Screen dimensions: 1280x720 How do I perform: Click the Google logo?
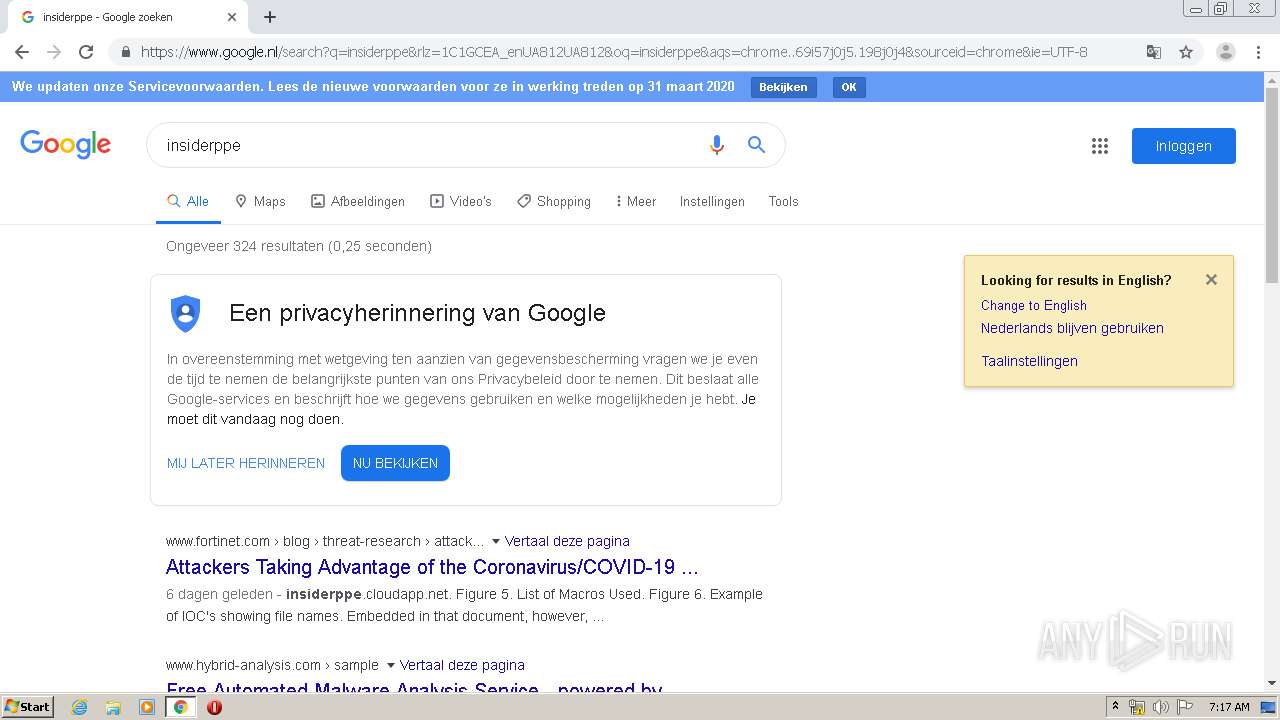click(66, 145)
